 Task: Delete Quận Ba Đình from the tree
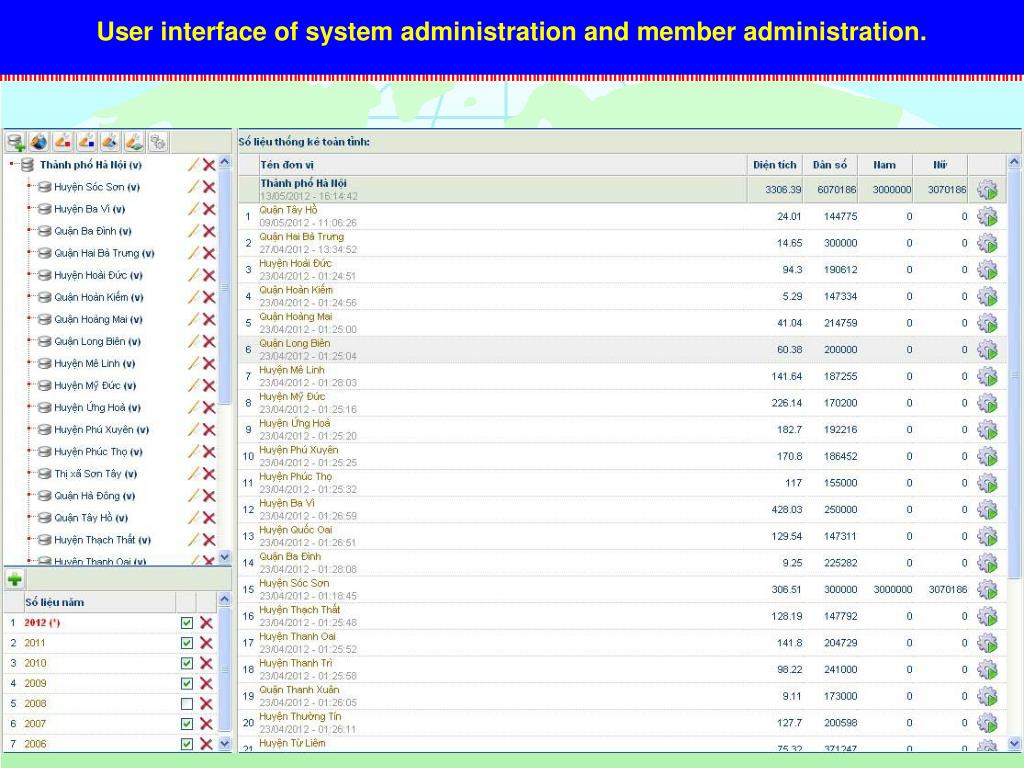[x=209, y=231]
